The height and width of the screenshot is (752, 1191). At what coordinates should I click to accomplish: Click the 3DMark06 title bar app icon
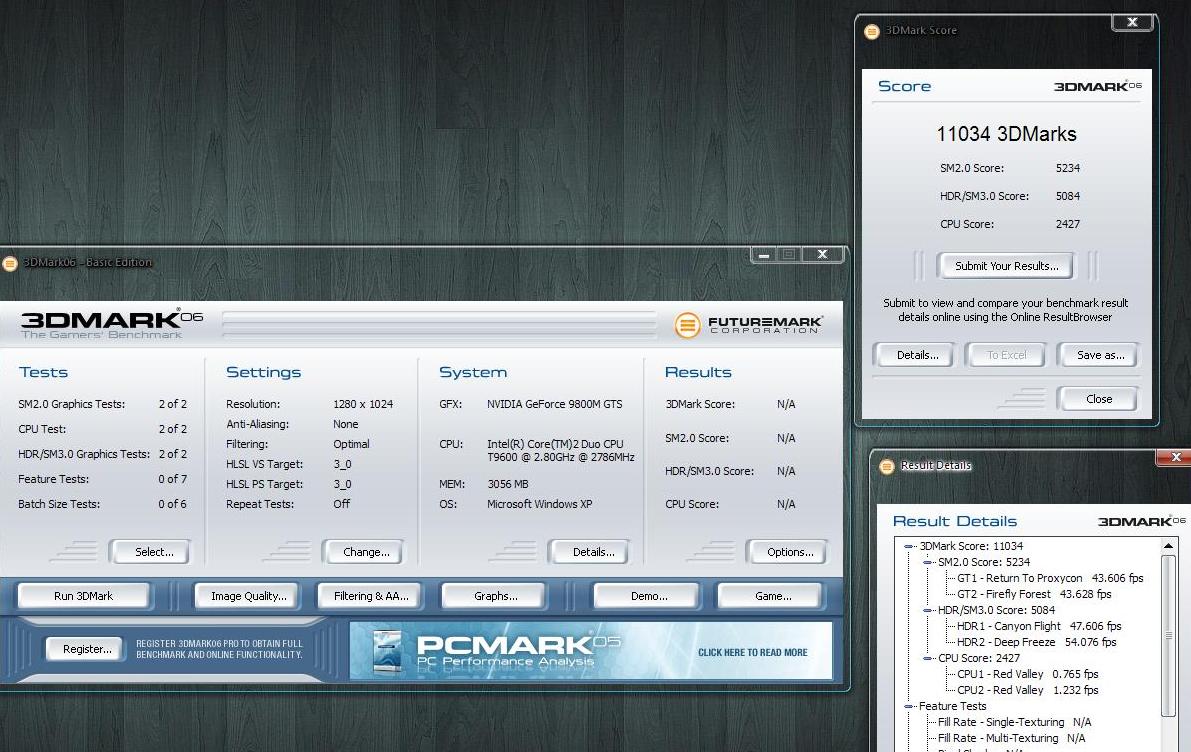click(x=9, y=264)
